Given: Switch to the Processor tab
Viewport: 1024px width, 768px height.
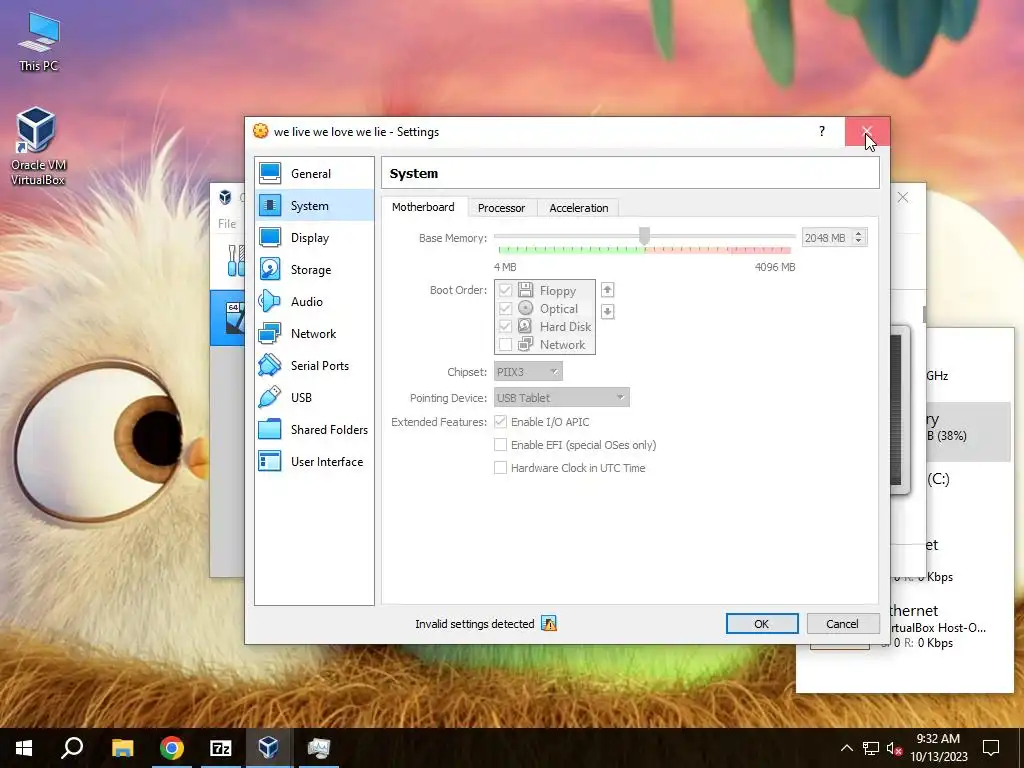Looking at the screenshot, I should pos(502,208).
